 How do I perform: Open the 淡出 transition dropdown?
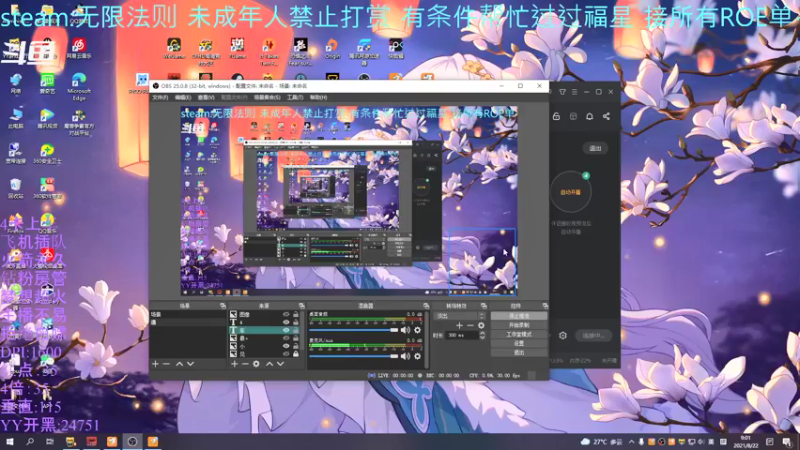[459, 316]
